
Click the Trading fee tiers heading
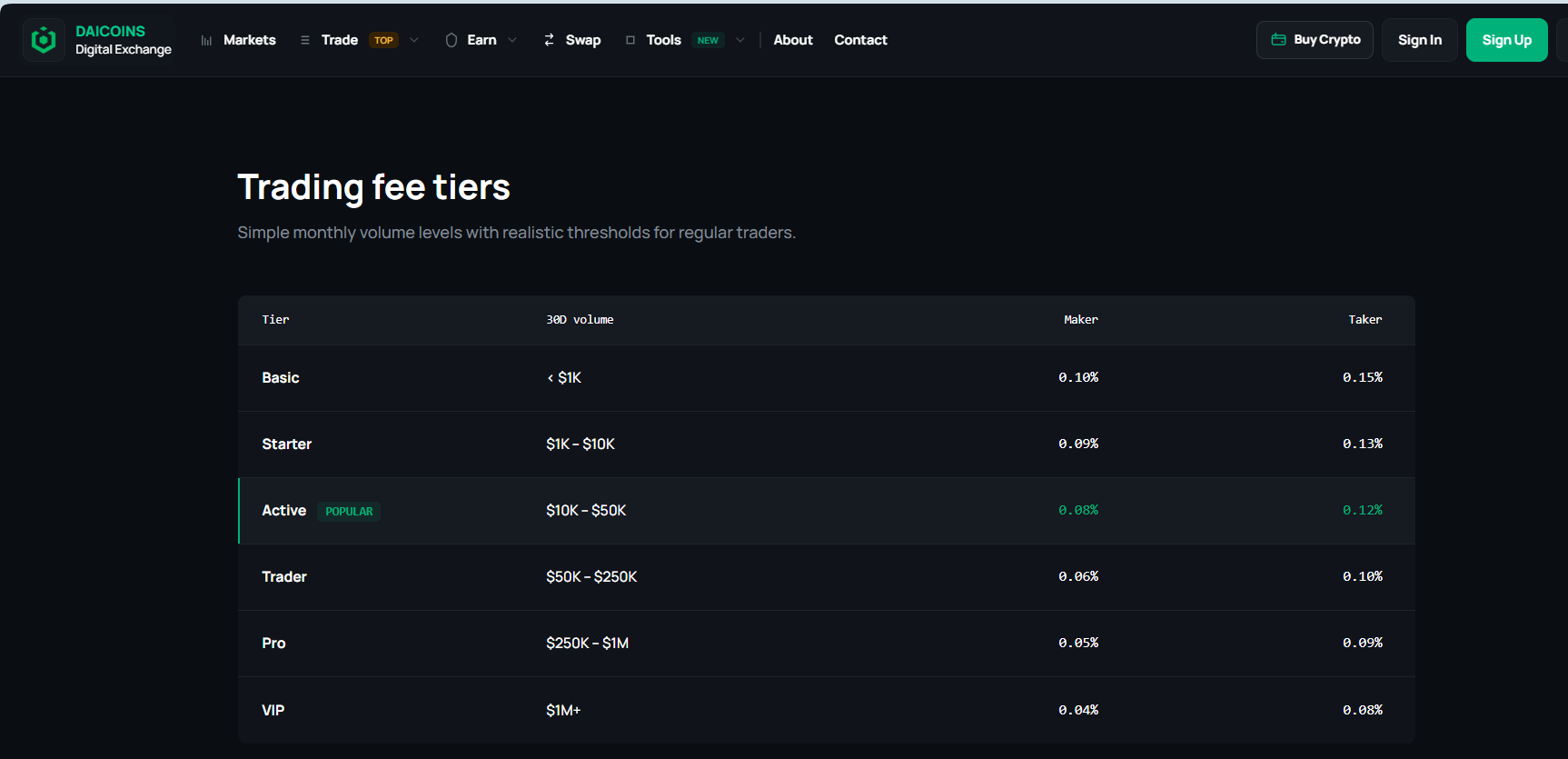tap(373, 188)
